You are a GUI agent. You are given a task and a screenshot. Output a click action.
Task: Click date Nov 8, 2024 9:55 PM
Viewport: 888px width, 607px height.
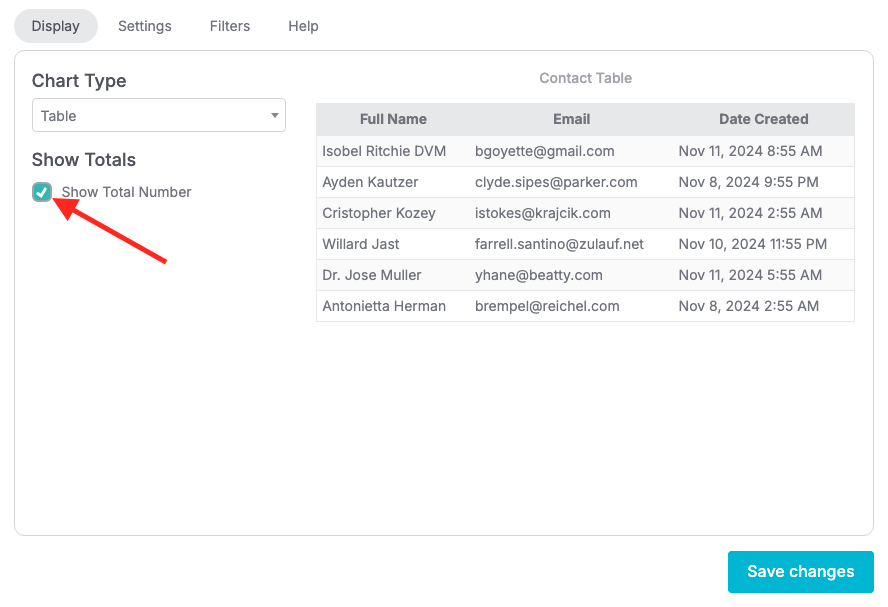pos(748,182)
